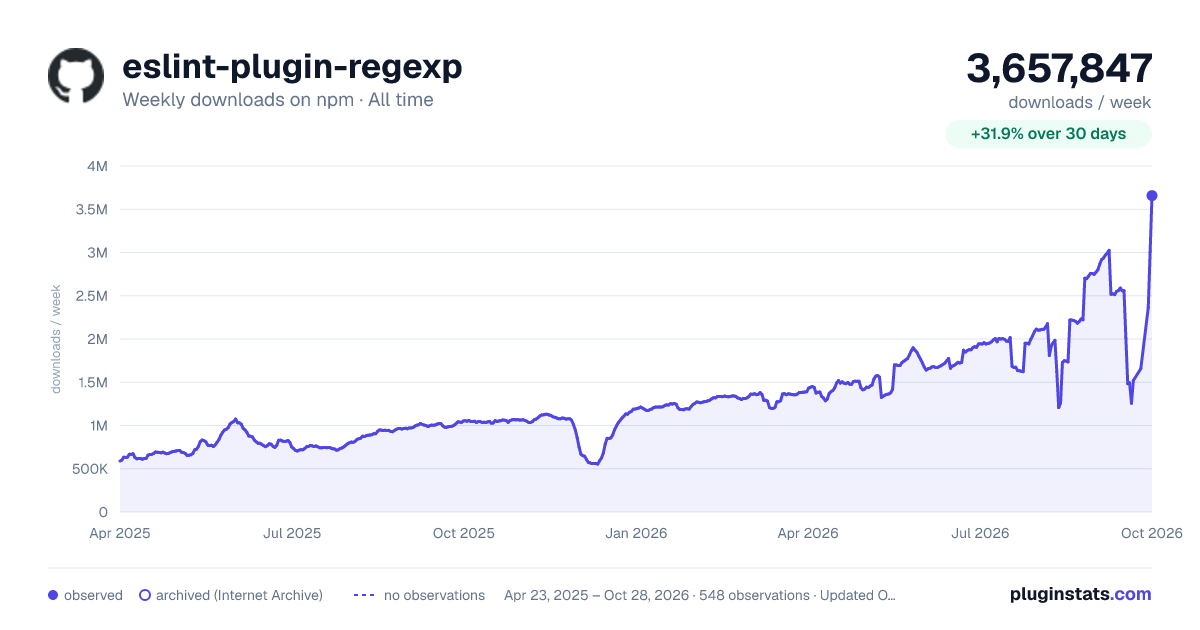The height and width of the screenshot is (630, 1200).
Task: Click the 2M y-axis label
Action: click(x=98, y=339)
